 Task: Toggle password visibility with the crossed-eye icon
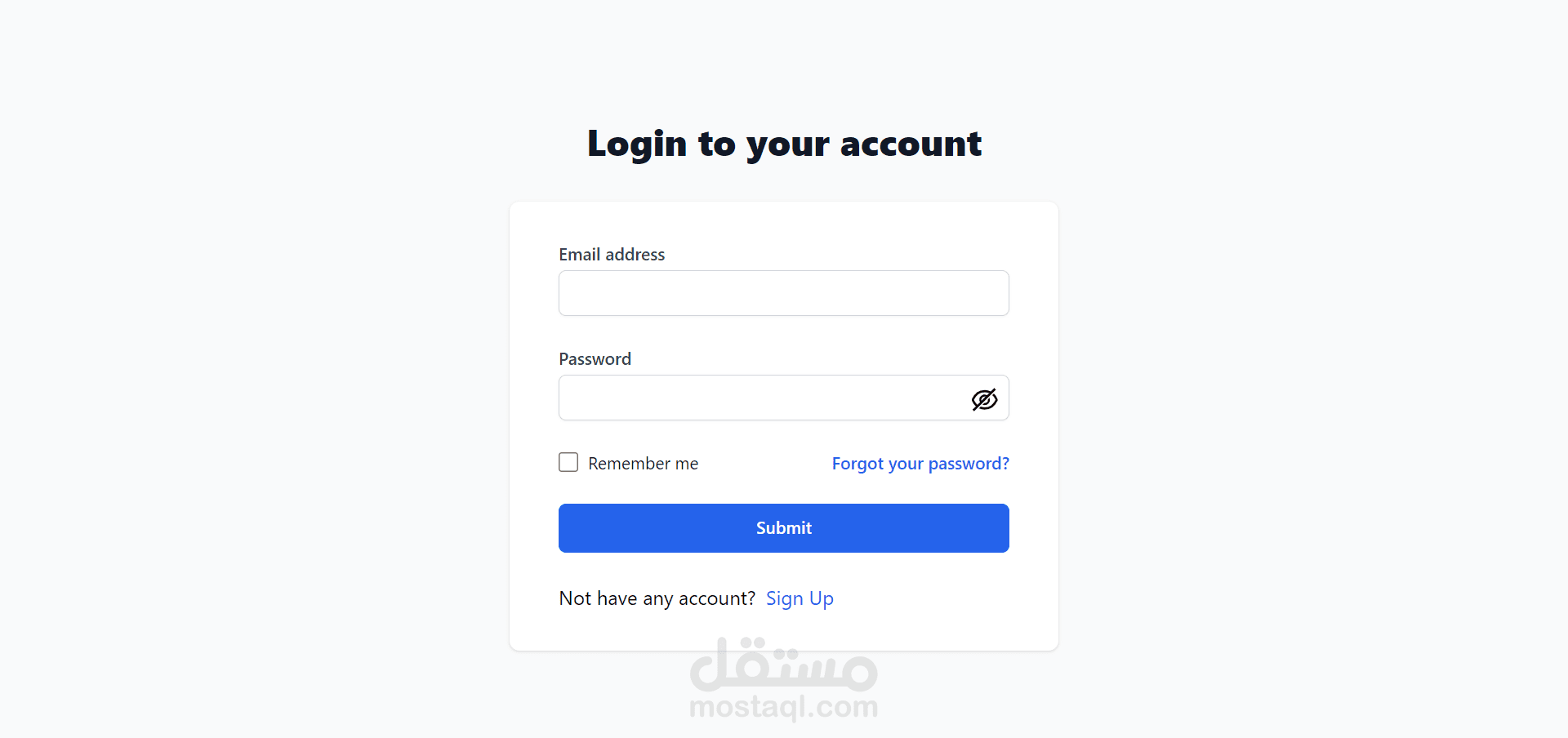click(984, 399)
